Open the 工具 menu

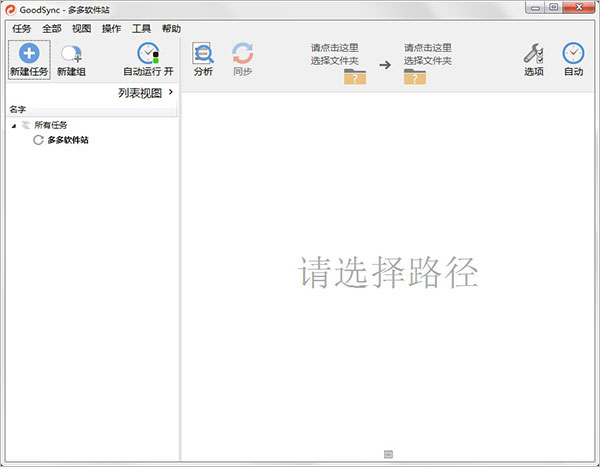click(x=141, y=29)
